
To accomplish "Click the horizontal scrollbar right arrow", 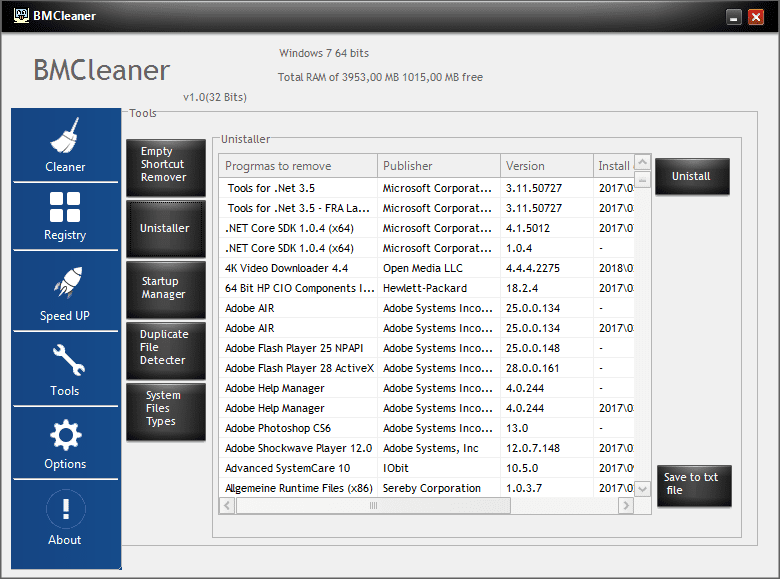I will click(x=626, y=506).
